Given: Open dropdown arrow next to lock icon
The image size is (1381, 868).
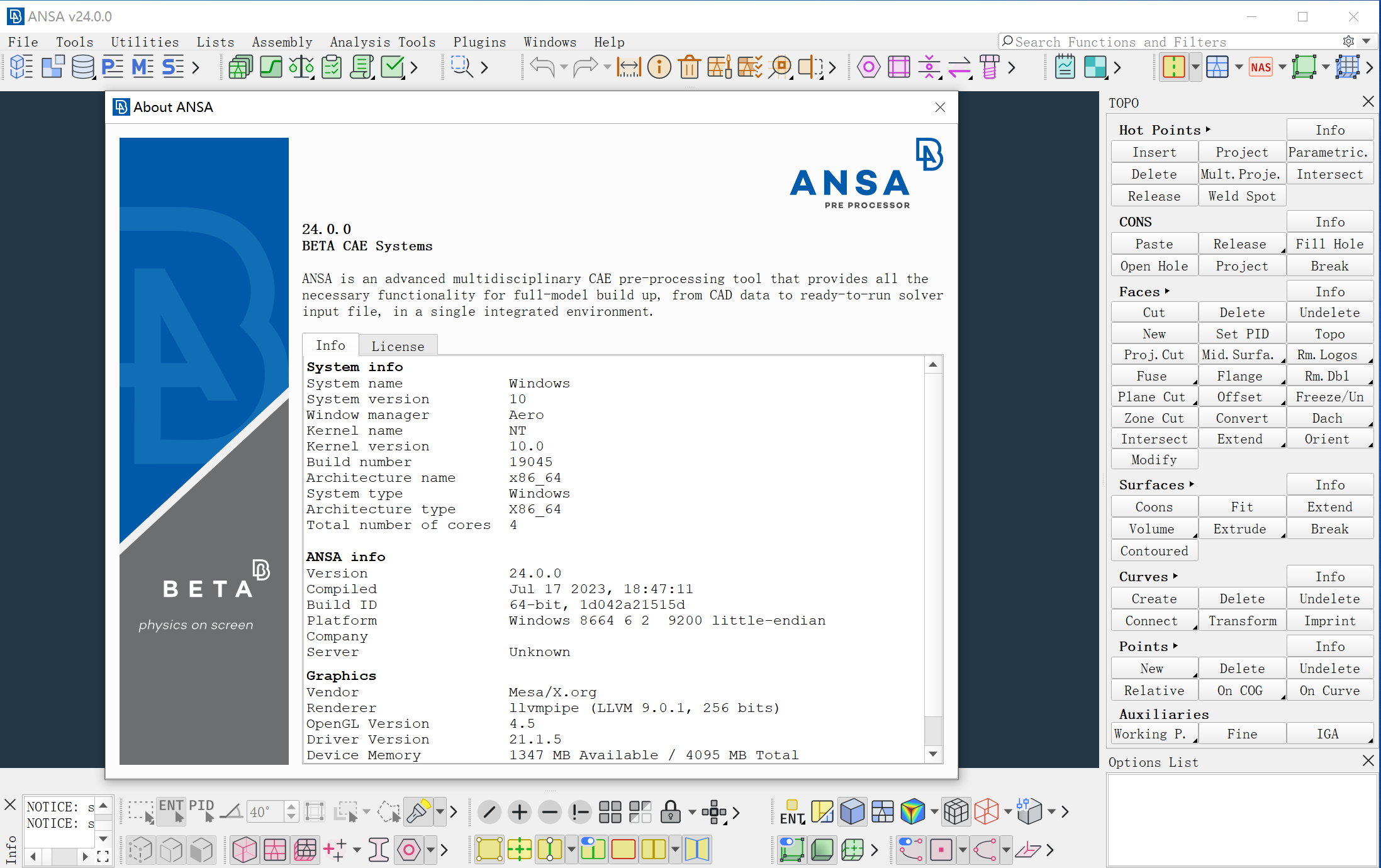Looking at the screenshot, I should [x=692, y=812].
